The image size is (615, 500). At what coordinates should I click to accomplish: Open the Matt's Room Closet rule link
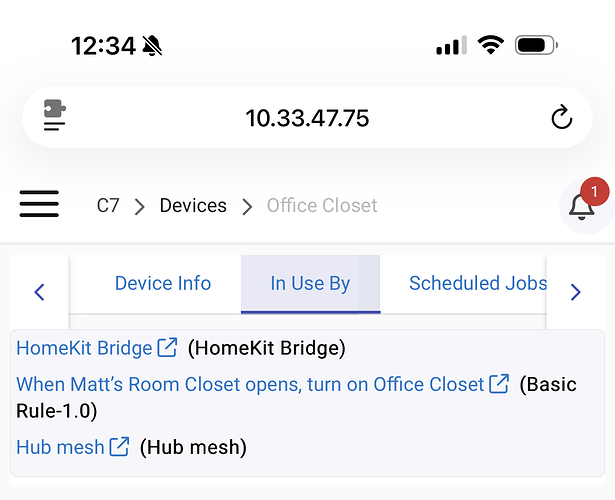click(250, 384)
